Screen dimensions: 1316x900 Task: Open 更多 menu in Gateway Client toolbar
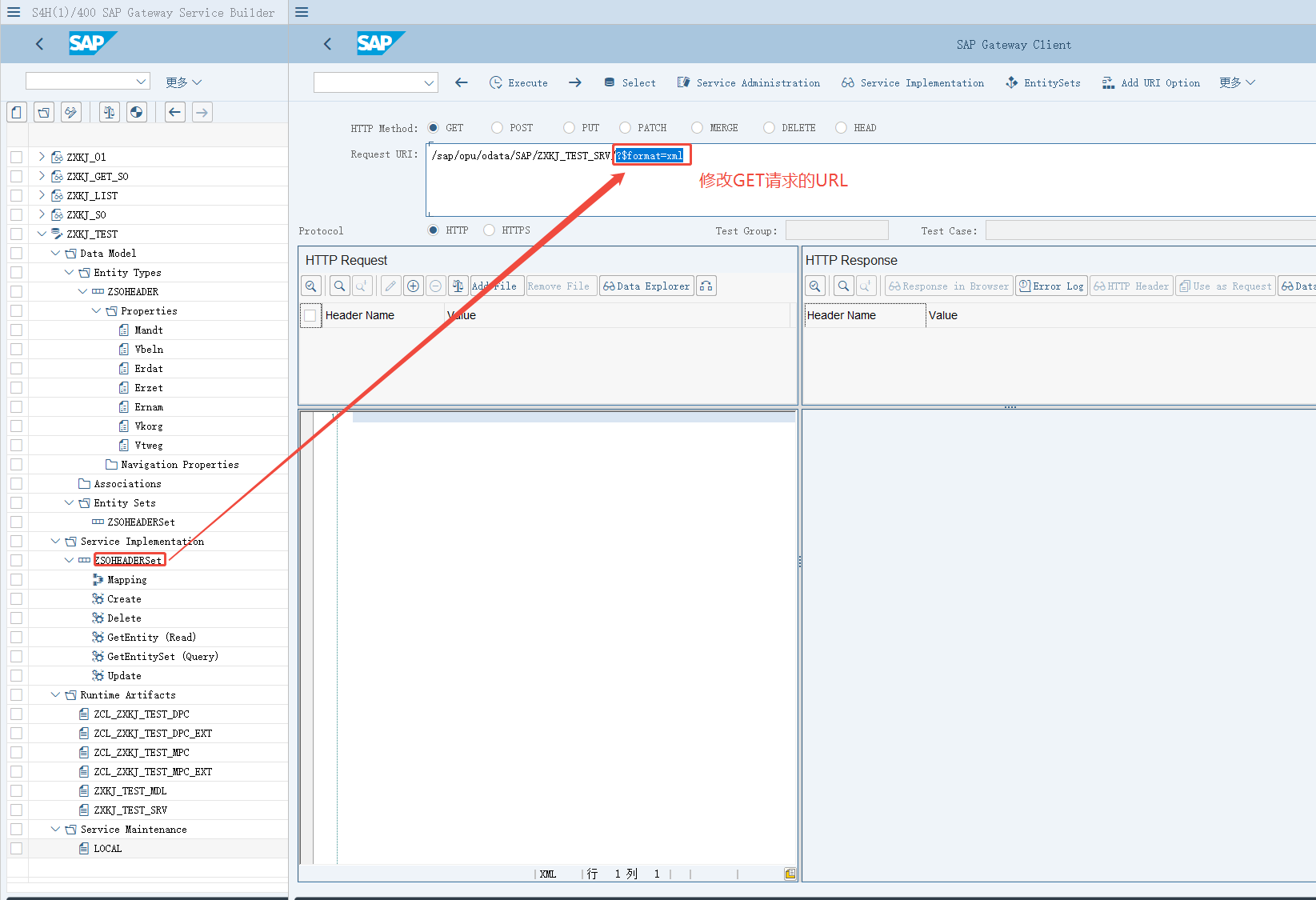tap(1237, 82)
